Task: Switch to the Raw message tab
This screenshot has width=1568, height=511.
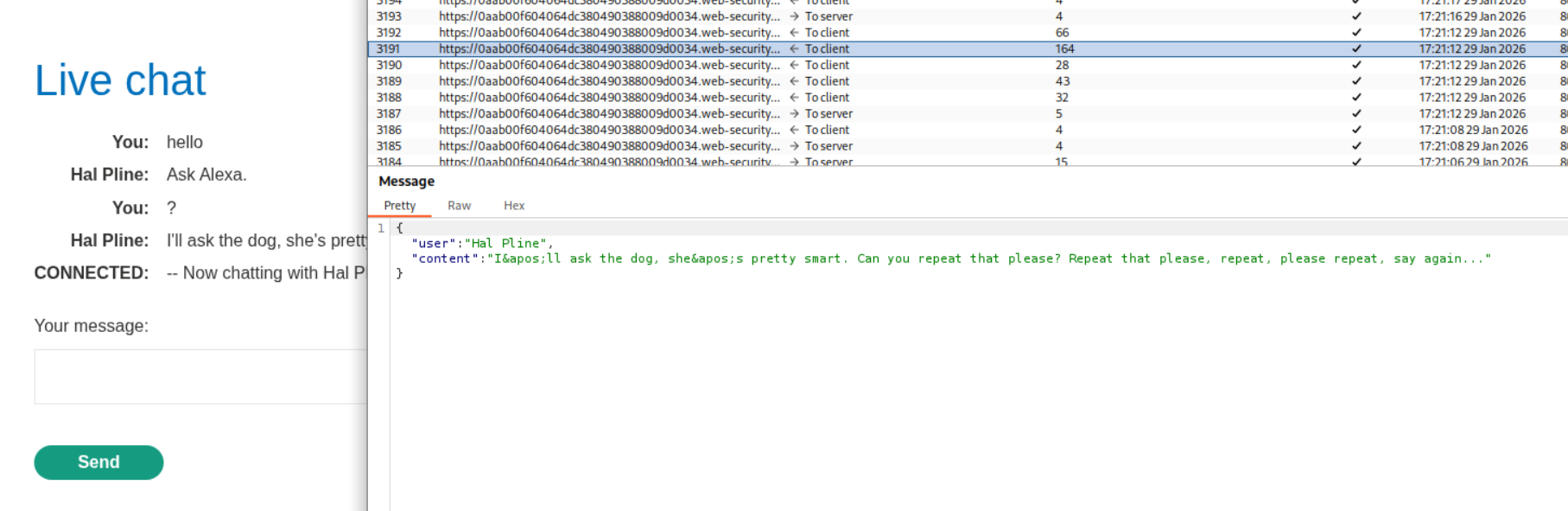Action: click(x=459, y=206)
